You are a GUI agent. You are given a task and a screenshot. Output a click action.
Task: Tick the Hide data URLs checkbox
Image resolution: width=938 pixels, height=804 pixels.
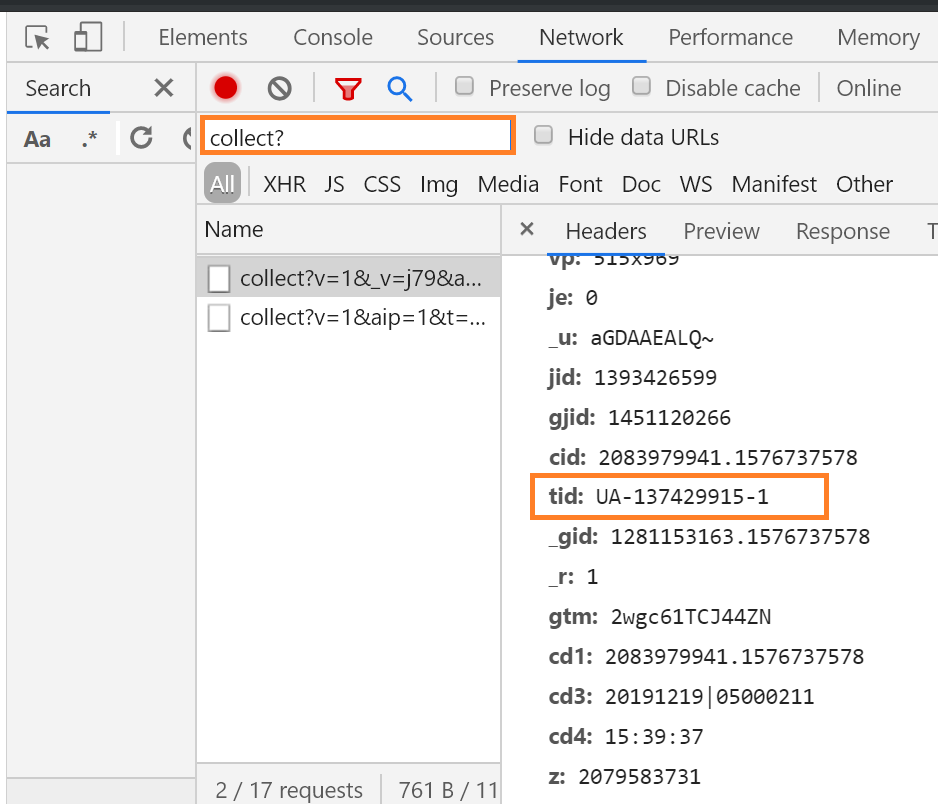point(544,136)
